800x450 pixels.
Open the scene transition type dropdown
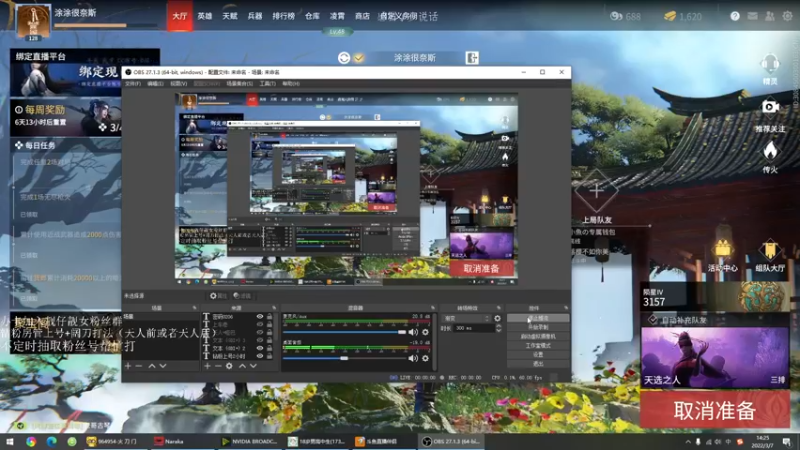(467, 318)
